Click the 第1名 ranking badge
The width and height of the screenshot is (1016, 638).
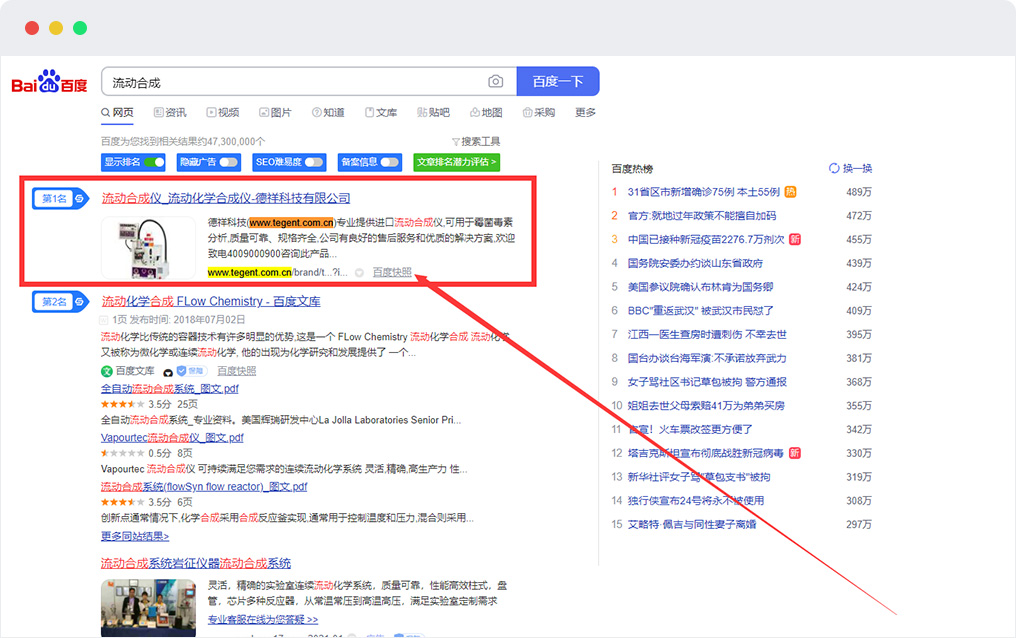[x=60, y=199]
